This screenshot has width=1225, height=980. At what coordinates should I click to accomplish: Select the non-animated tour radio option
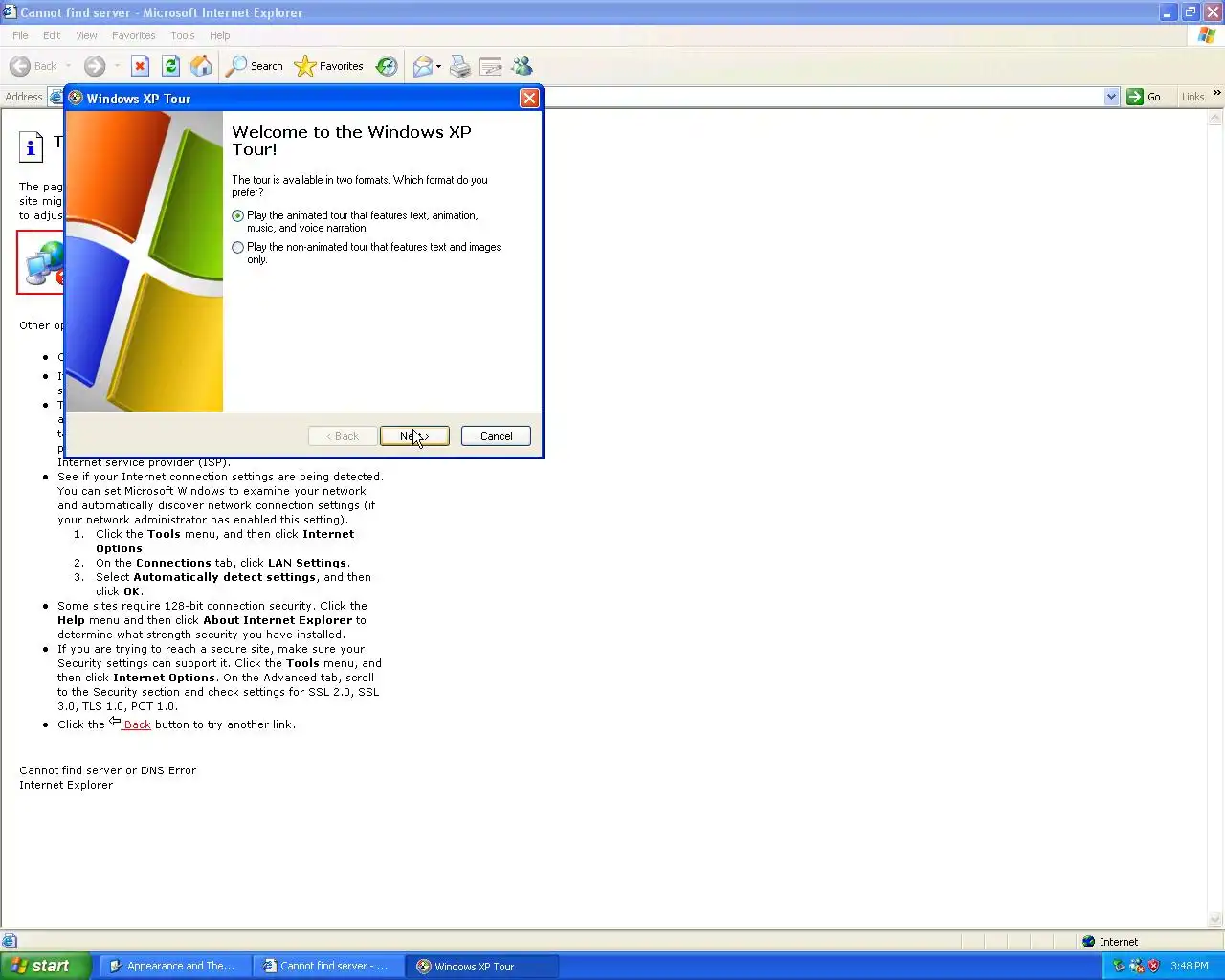pos(238,248)
